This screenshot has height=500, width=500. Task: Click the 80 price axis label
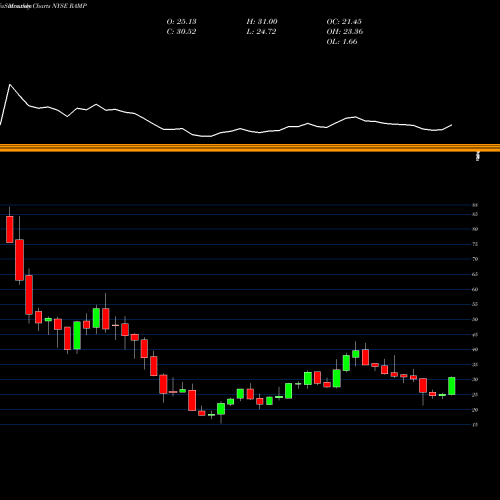[x=475, y=229]
